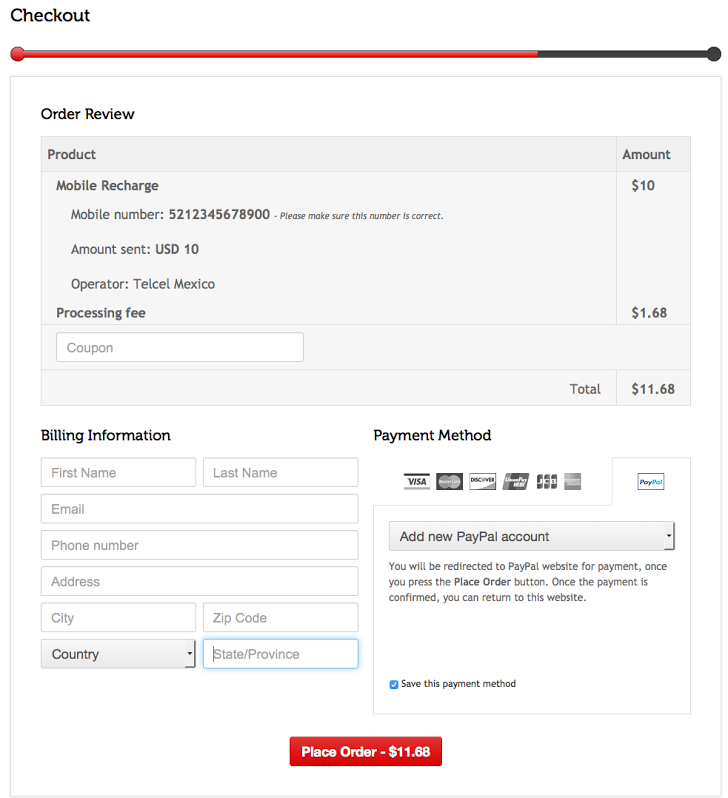Click the UnionPay card icon
Screen dimensions: 728x798
tap(515, 481)
